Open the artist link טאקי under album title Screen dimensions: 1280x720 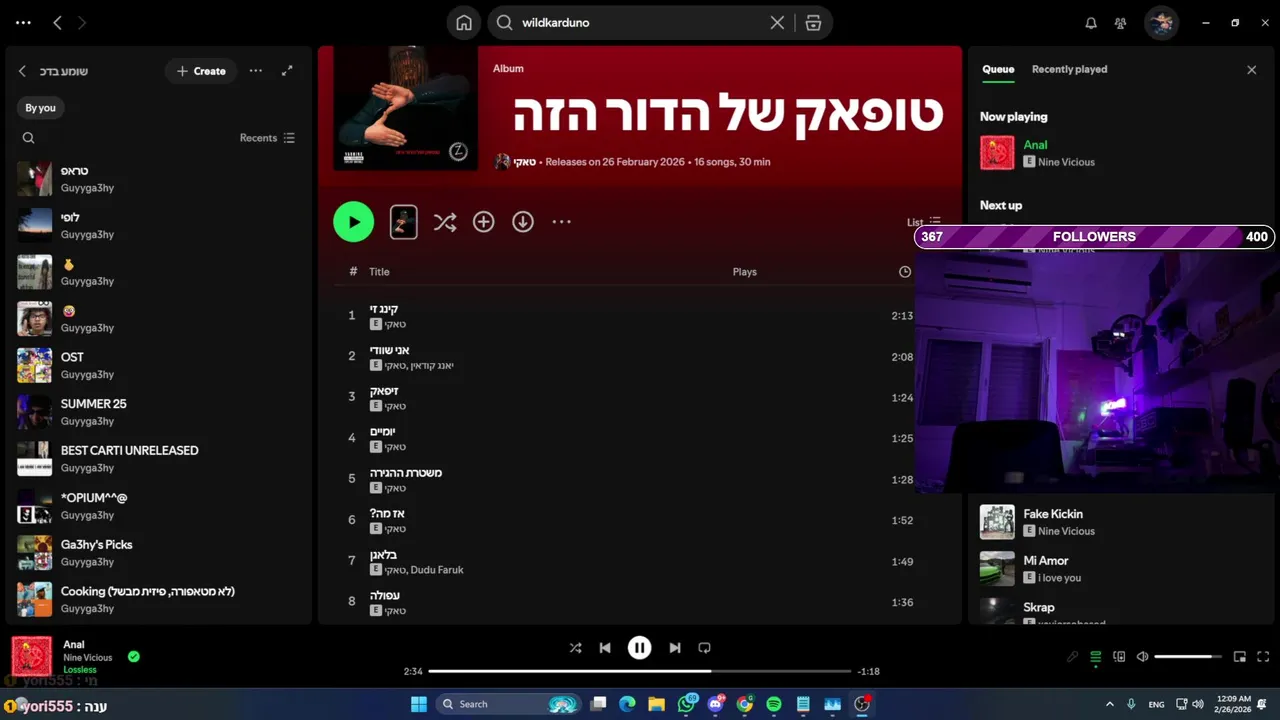[x=525, y=162]
